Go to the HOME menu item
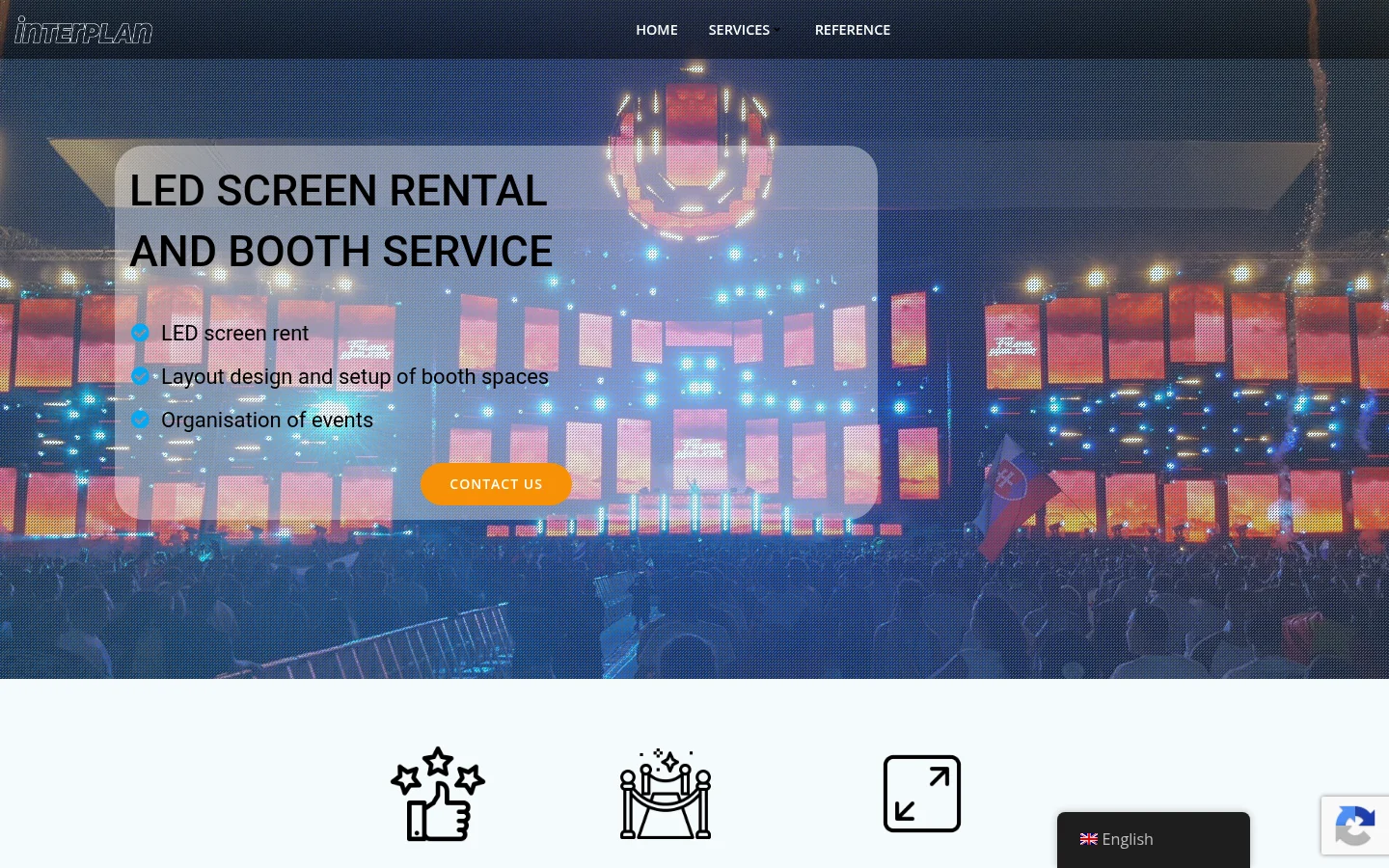Image resolution: width=1389 pixels, height=868 pixels. (x=657, y=30)
